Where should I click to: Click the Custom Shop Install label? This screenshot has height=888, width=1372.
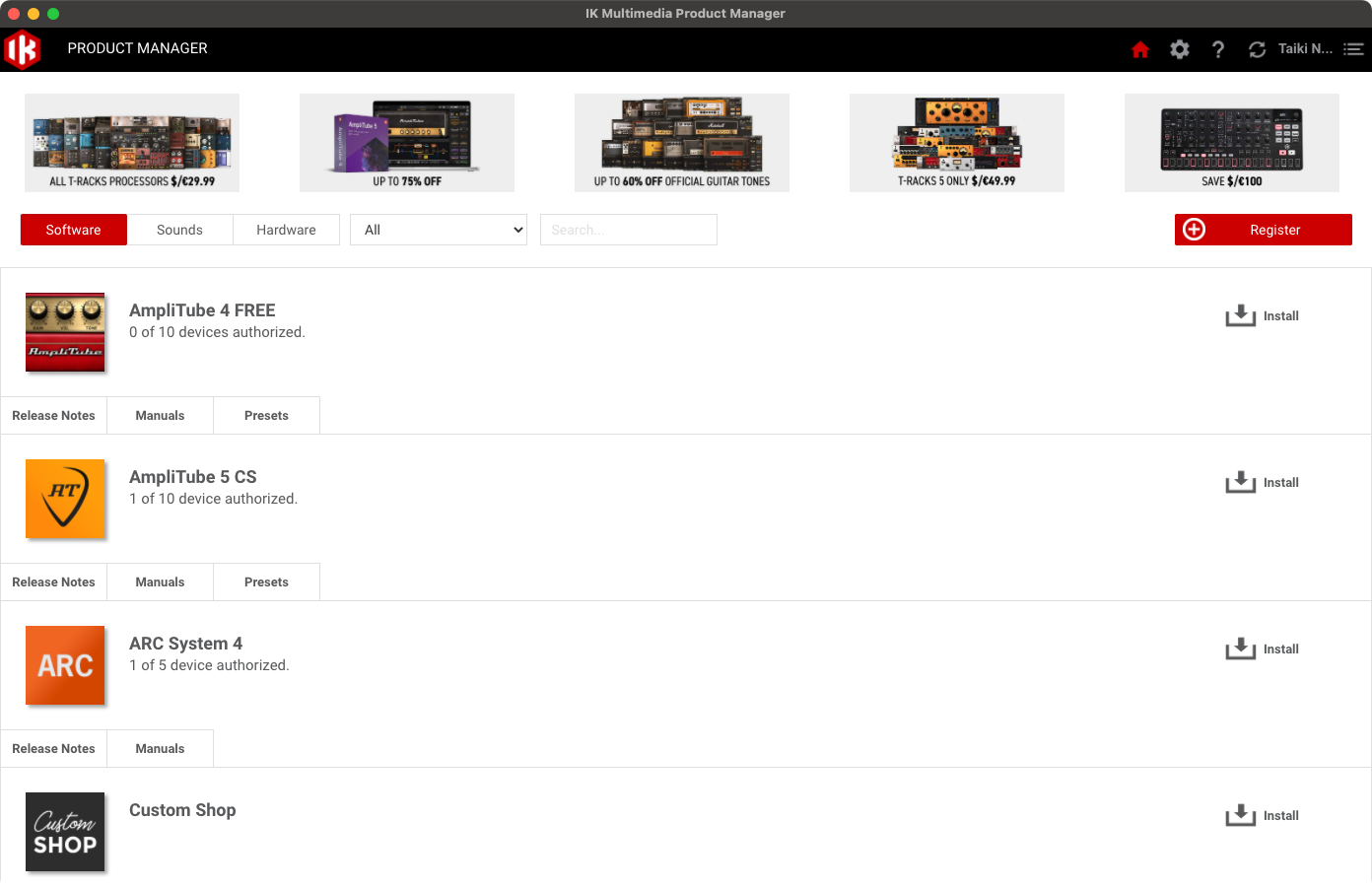pos(1281,816)
